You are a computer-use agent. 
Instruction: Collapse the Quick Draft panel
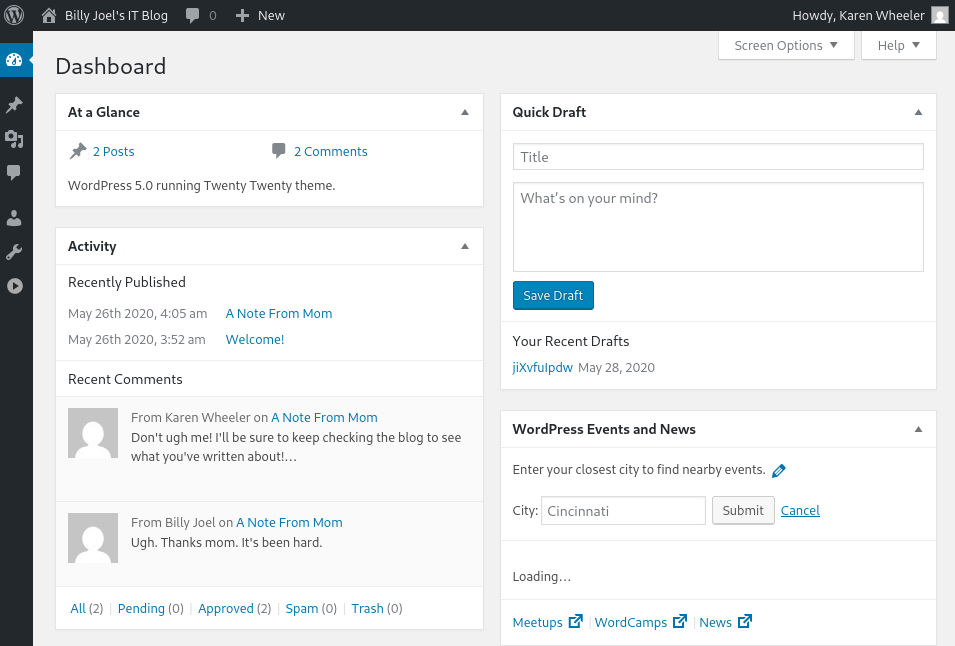tap(918, 112)
